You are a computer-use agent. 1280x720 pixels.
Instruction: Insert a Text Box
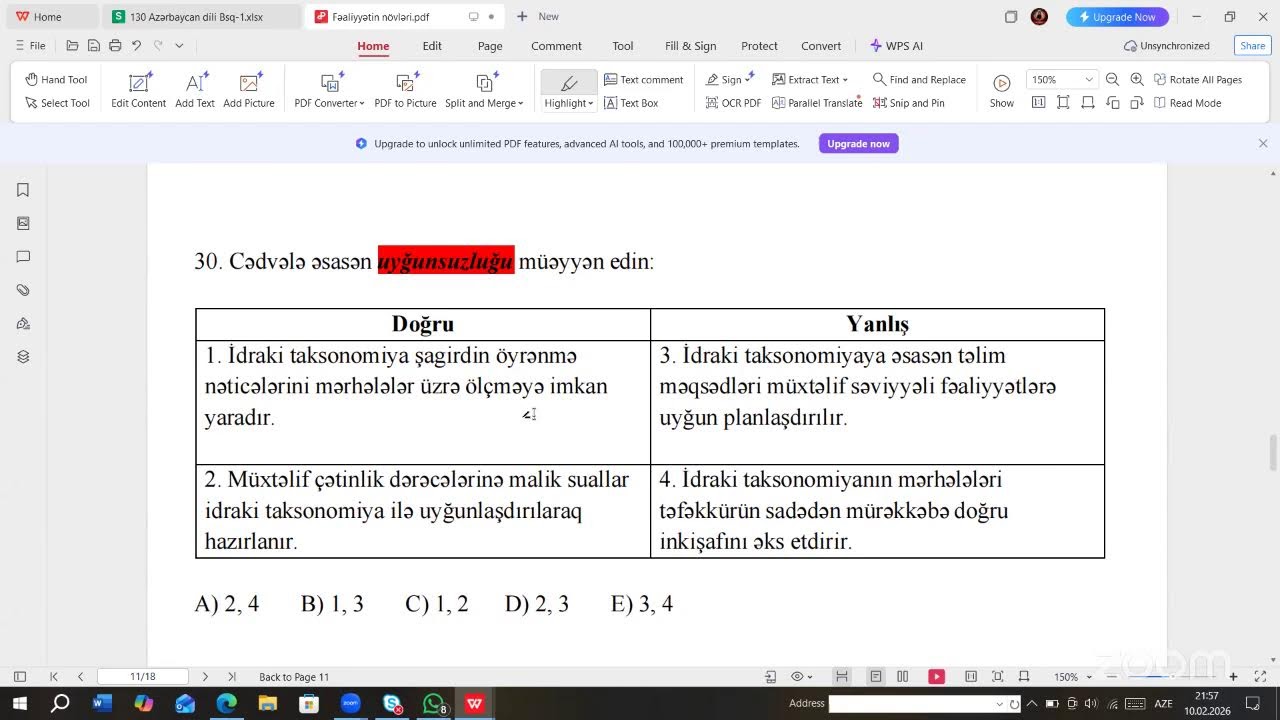[x=632, y=103]
